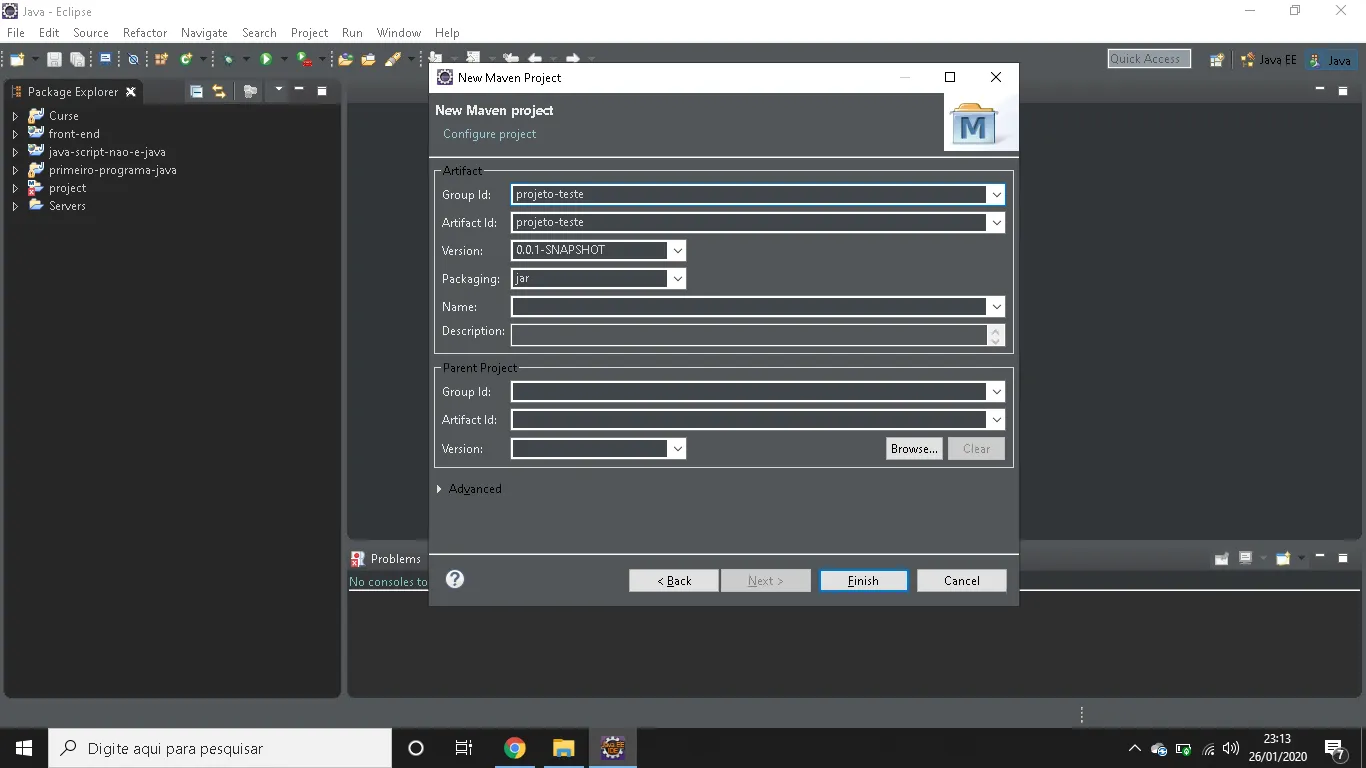
Task: Click the Focus on Active Task icon in Package Explorer
Action: [x=250, y=91]
